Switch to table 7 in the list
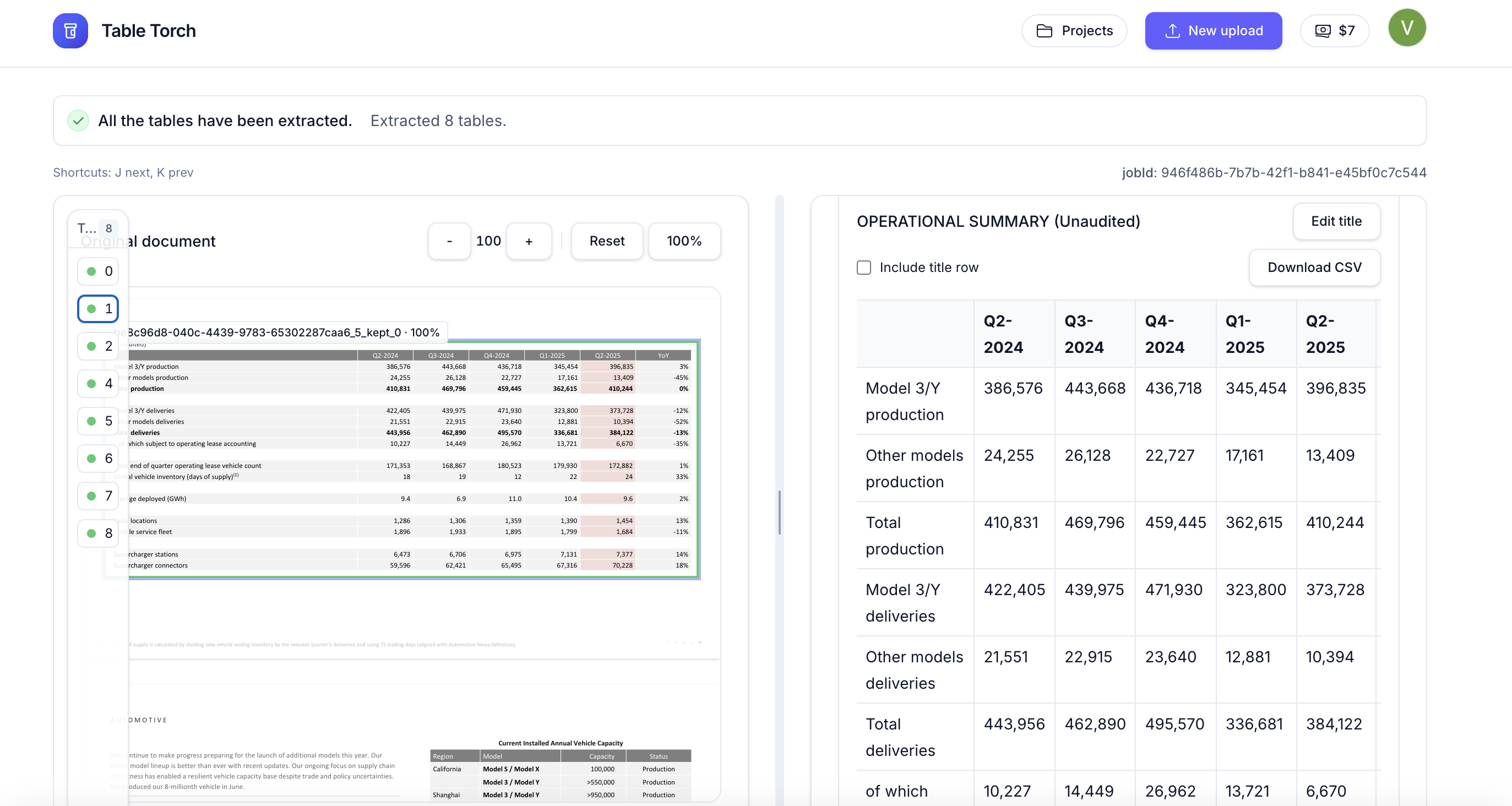The image size is (1512, 806). [99, 496]
